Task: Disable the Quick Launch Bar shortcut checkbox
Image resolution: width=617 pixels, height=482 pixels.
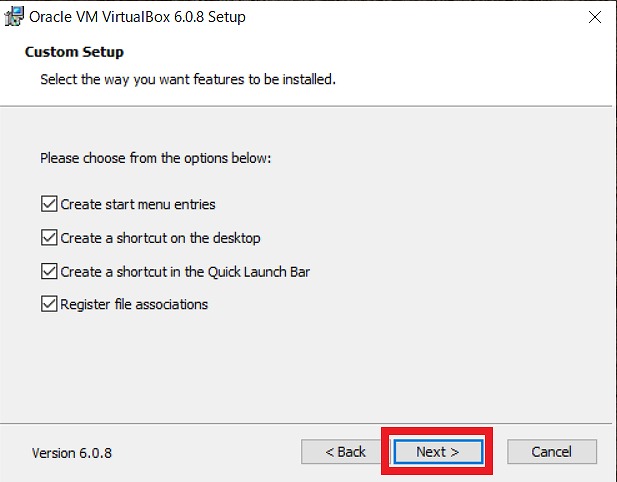Action: coord(49,271)
